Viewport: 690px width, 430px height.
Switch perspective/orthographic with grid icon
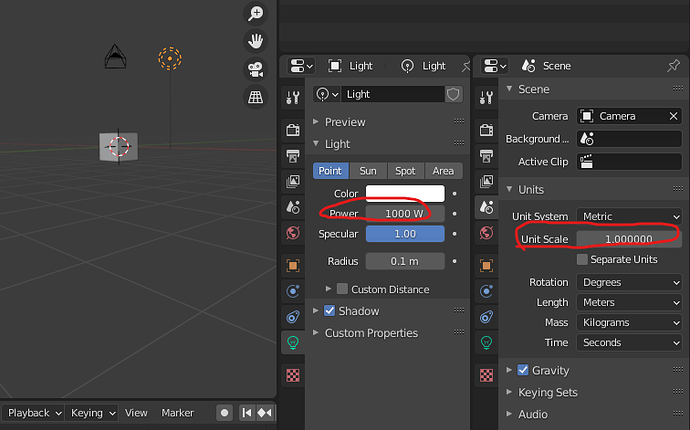tap(255, 97)
